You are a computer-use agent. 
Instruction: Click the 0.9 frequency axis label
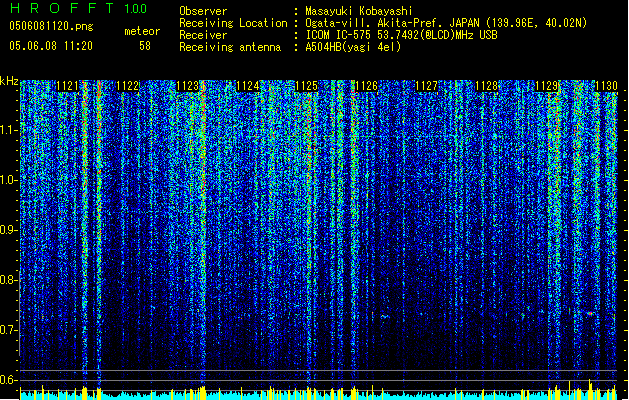[9, 230]
